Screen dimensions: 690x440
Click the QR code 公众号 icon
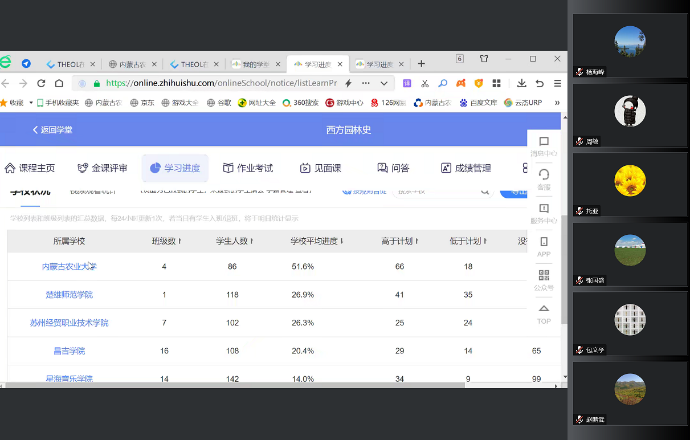click(x=543, y=274)
